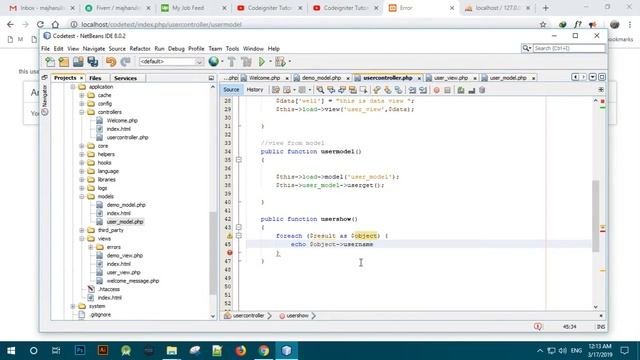This screenshot has width=640, height=360.
Task: Click Stop Macro Recording icon
Action: pyautogui.click(x=447, y=90)
